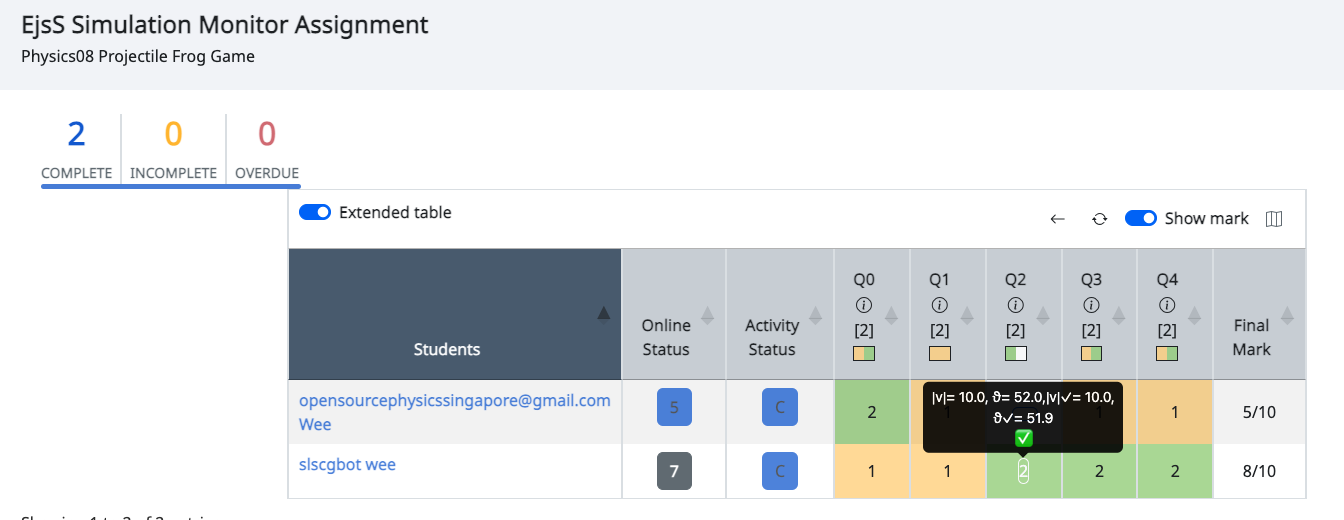Screen dimensions: 1344x520
Task: Click the back arrow icon in table toolbar
Action: tap(1057, 219)
